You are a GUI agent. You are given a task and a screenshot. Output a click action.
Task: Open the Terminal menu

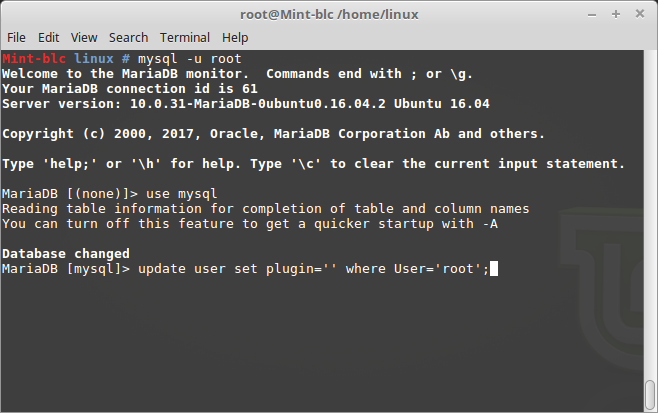pos(184,37)
